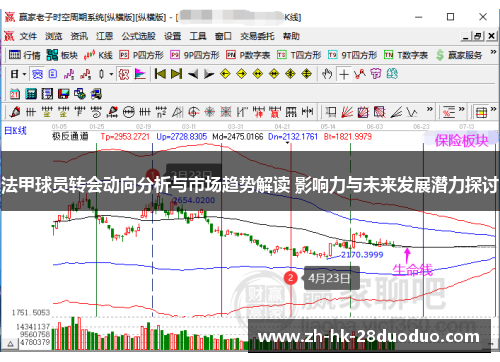The height and width of the screenshot is (362, 500).
Task: Select the pencil drawing tool
Action: tap(15, 112)
